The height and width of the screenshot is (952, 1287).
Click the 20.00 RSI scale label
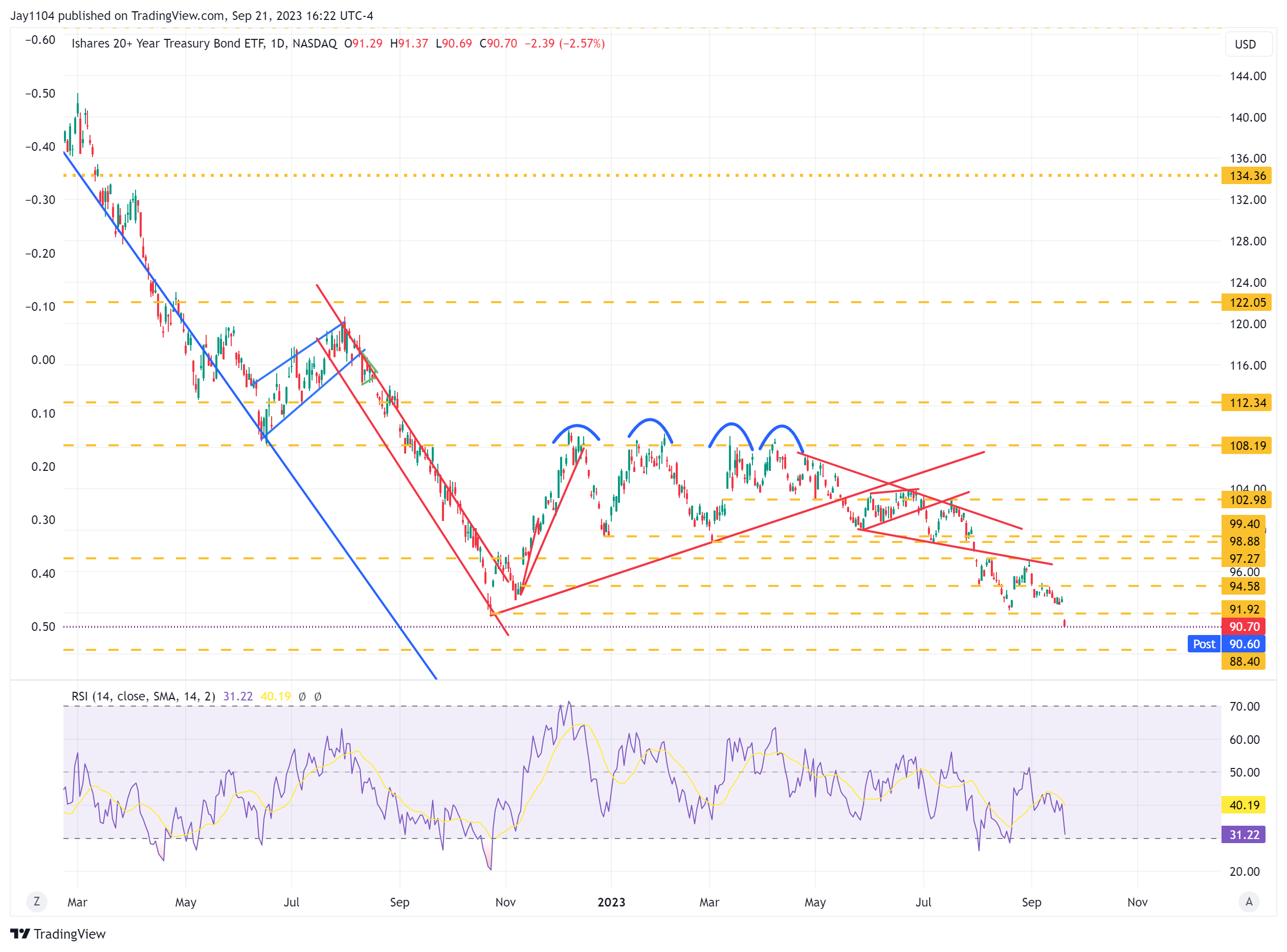(x=1245, y=872)
